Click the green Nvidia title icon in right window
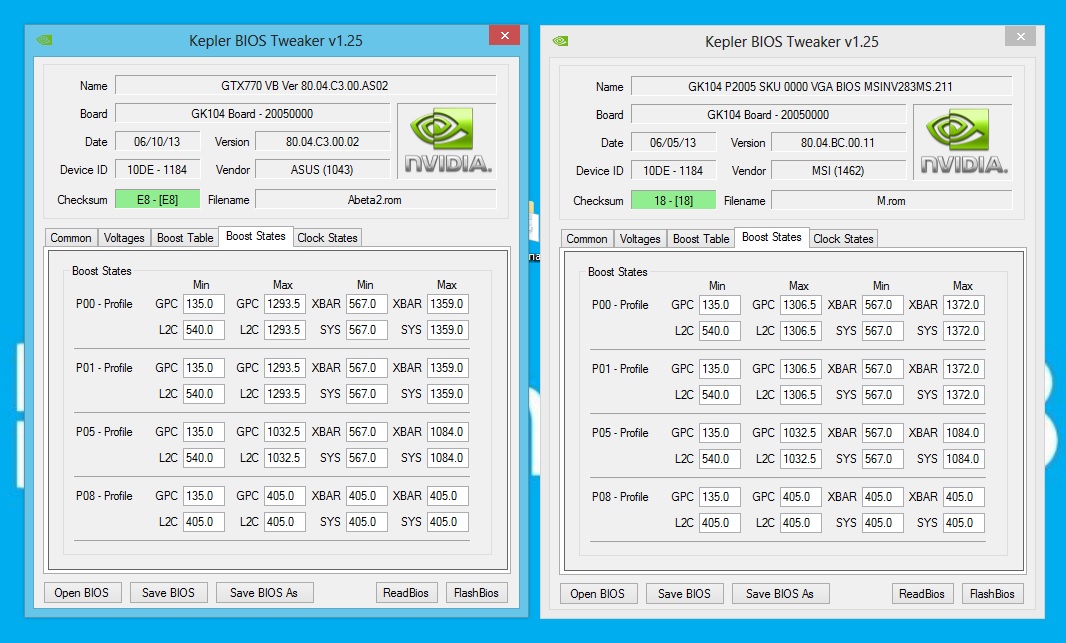The height and width of the screenshot is (643, 1066). [561, 41]
